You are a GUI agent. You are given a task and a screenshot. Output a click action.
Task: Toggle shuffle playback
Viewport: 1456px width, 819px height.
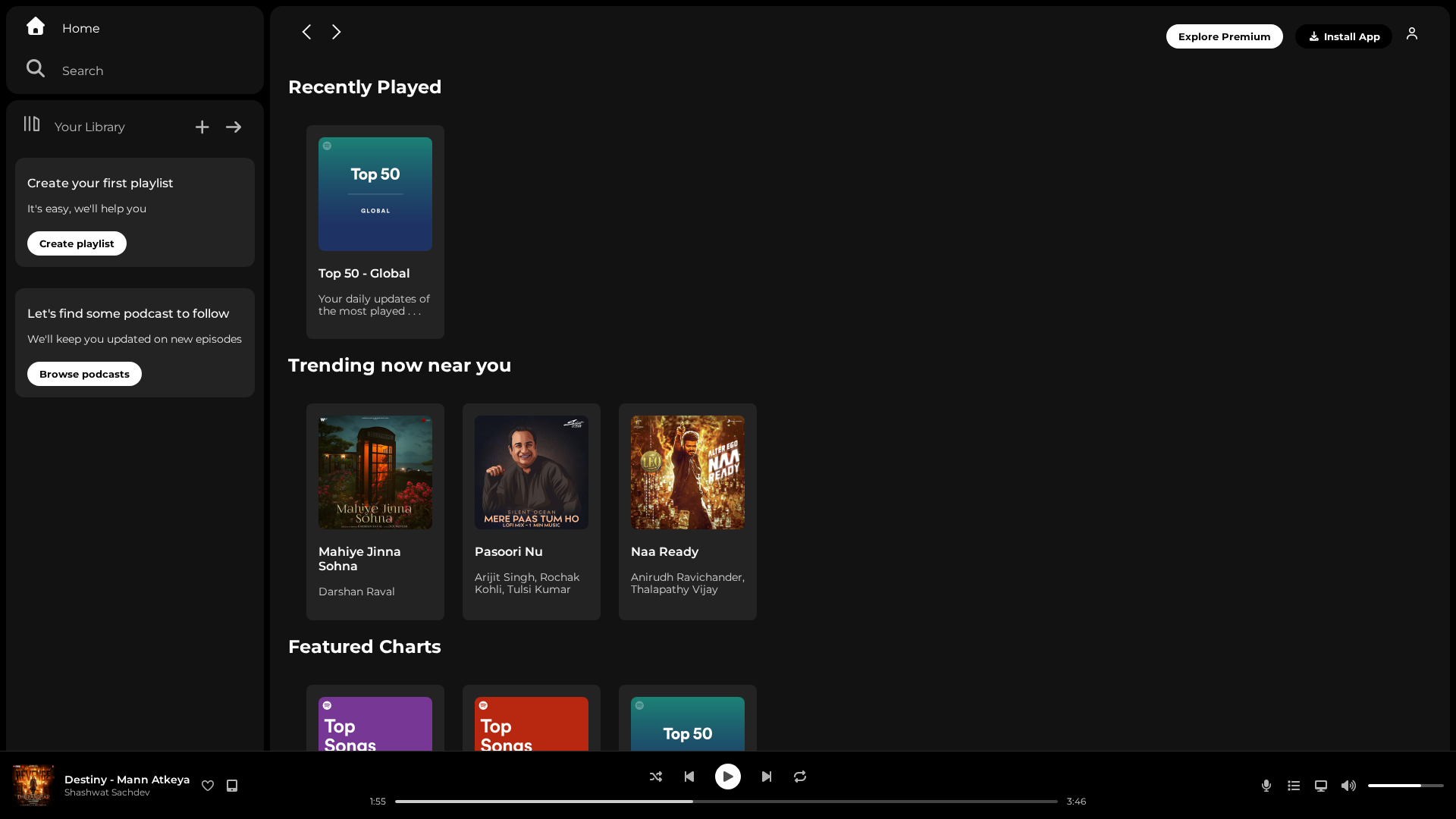pyautogui.click(x=656, y=777)
